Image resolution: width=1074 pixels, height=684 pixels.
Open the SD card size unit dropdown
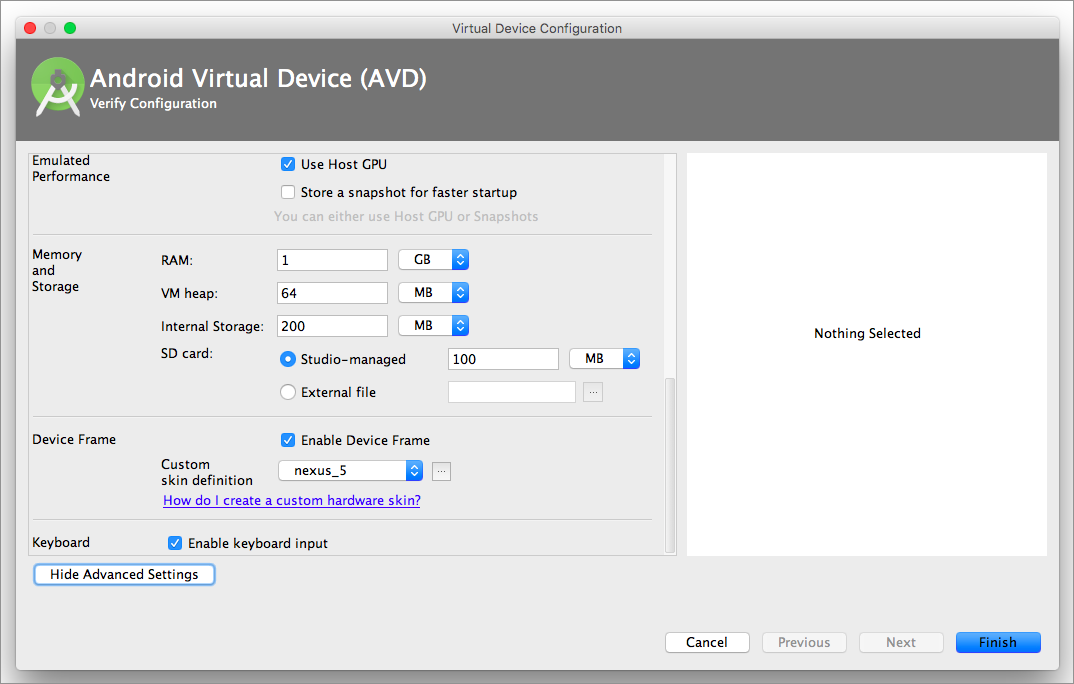click(604, 359)
